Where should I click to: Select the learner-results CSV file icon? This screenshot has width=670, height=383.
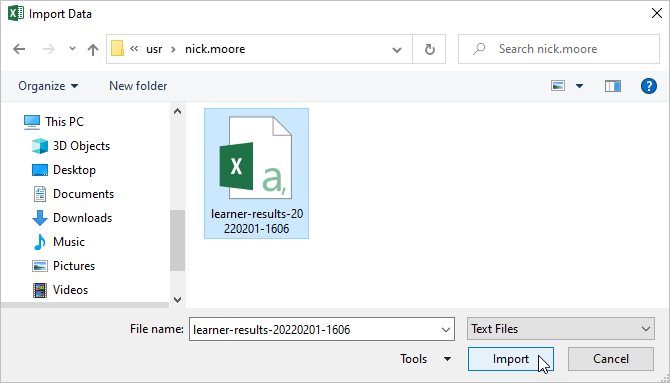[x=256, y=158]
